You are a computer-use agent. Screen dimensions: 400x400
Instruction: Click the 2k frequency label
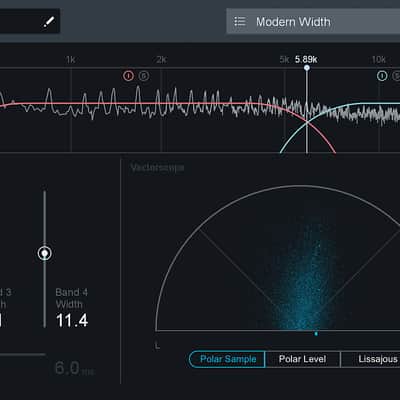pos(161,60)
